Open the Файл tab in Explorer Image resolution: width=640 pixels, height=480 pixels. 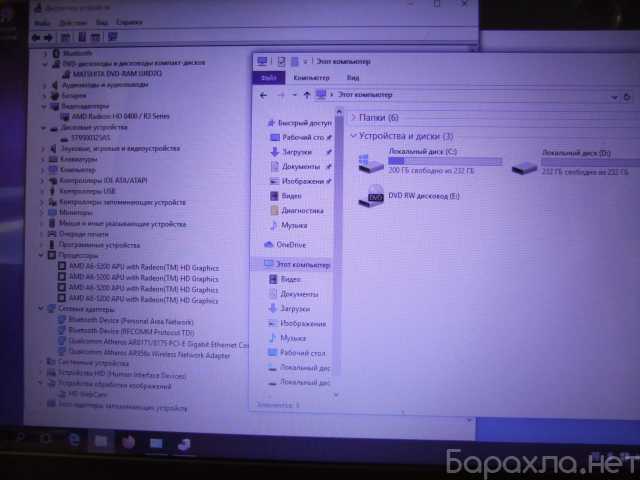[x=269, y=78]
